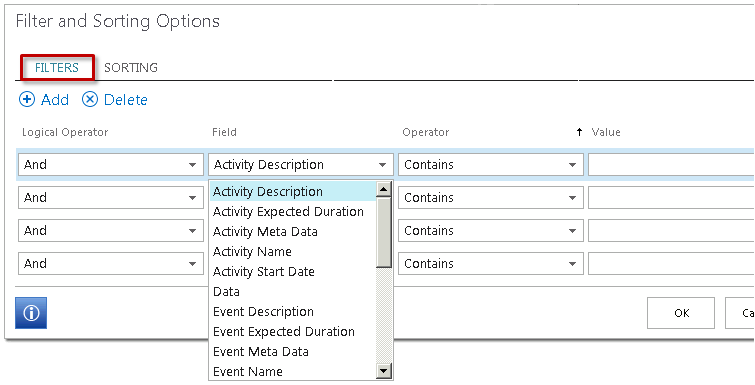755x385 pixels.
Task: Click the dropdown list scroll up arrow
Action: coord(384,189)
